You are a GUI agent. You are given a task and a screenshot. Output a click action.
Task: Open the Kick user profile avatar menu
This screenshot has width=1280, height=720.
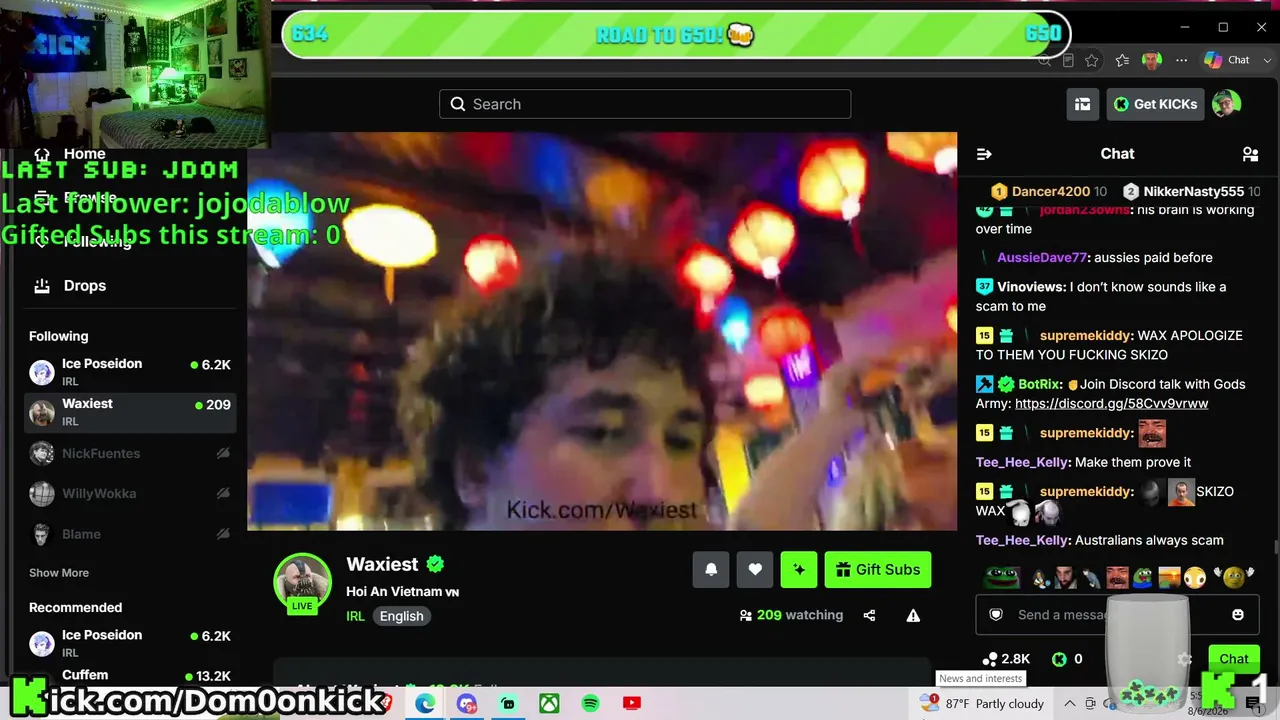pyautogui.click(x=1227, y=104)
